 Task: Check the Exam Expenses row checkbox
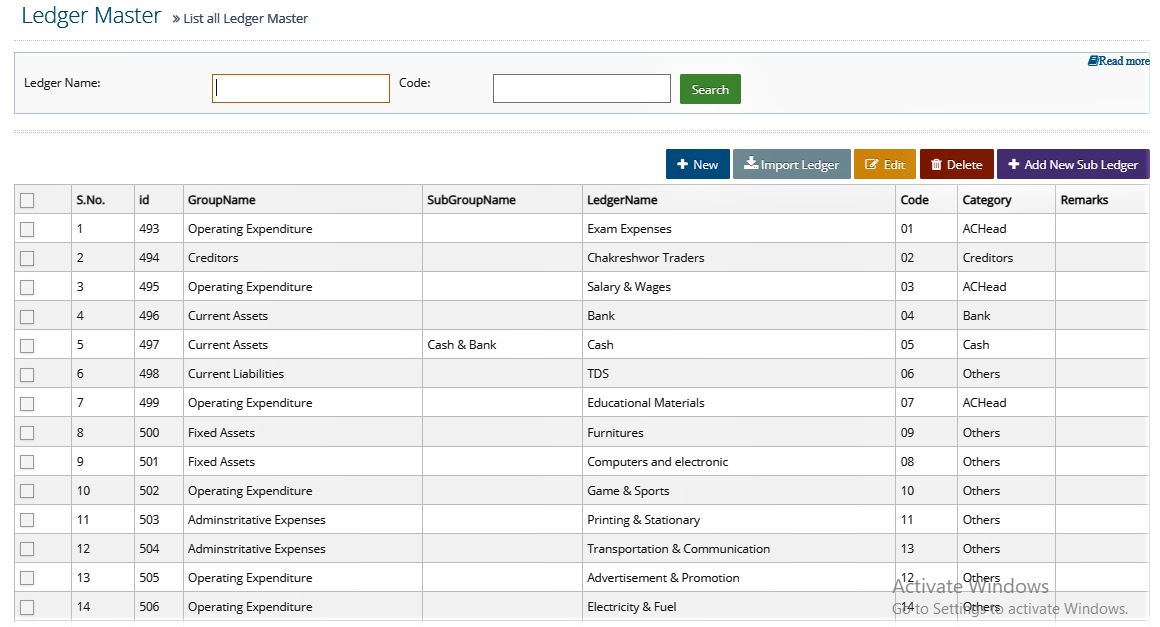[x=27, y=229]
